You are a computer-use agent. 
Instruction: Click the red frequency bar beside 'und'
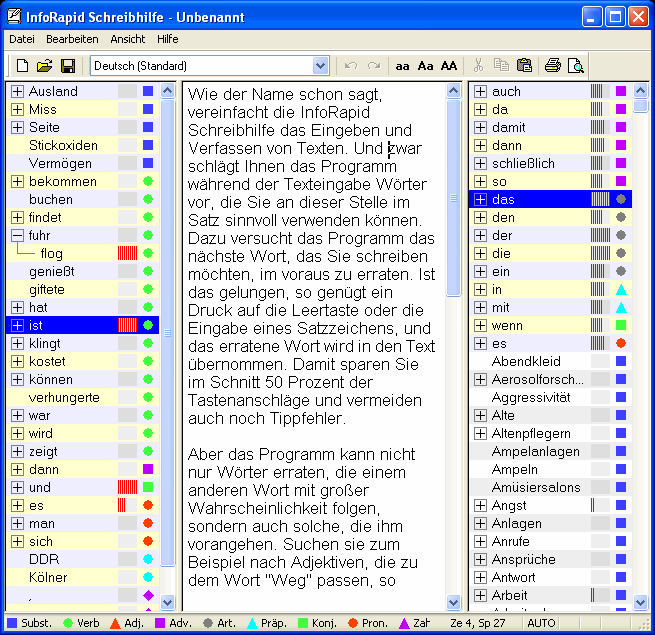coord(127,487)
